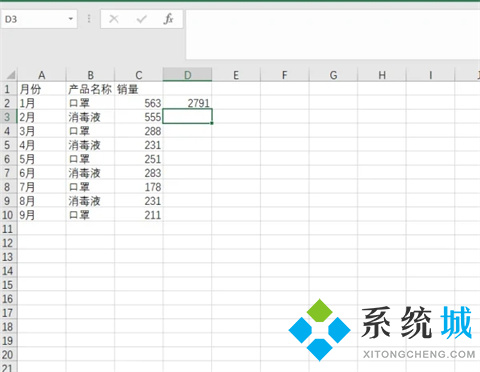Click cell containing 月份
This screenshot has width=480, height=372.
pos(42,89)
